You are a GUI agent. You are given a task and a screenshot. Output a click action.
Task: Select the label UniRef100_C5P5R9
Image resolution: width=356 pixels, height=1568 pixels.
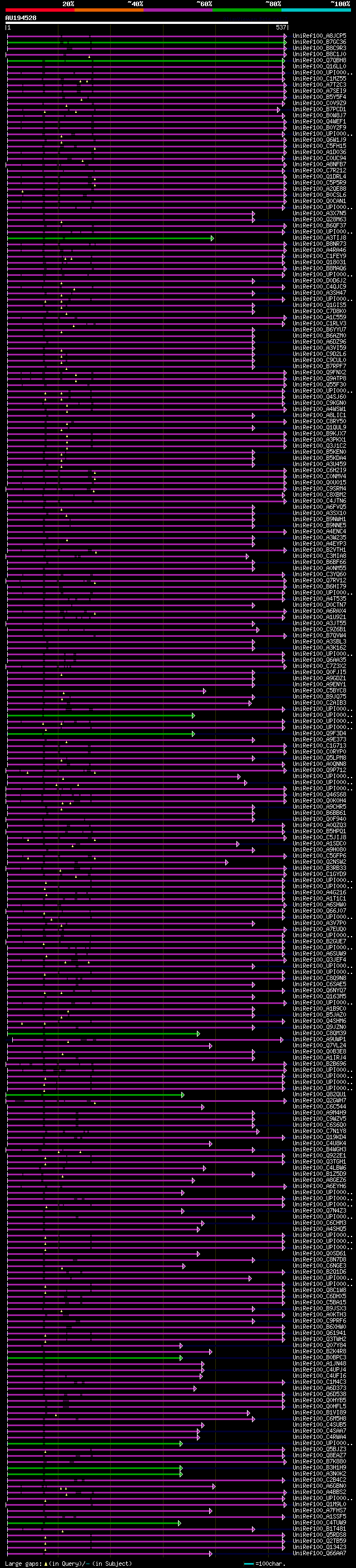(x=319, y=183)
